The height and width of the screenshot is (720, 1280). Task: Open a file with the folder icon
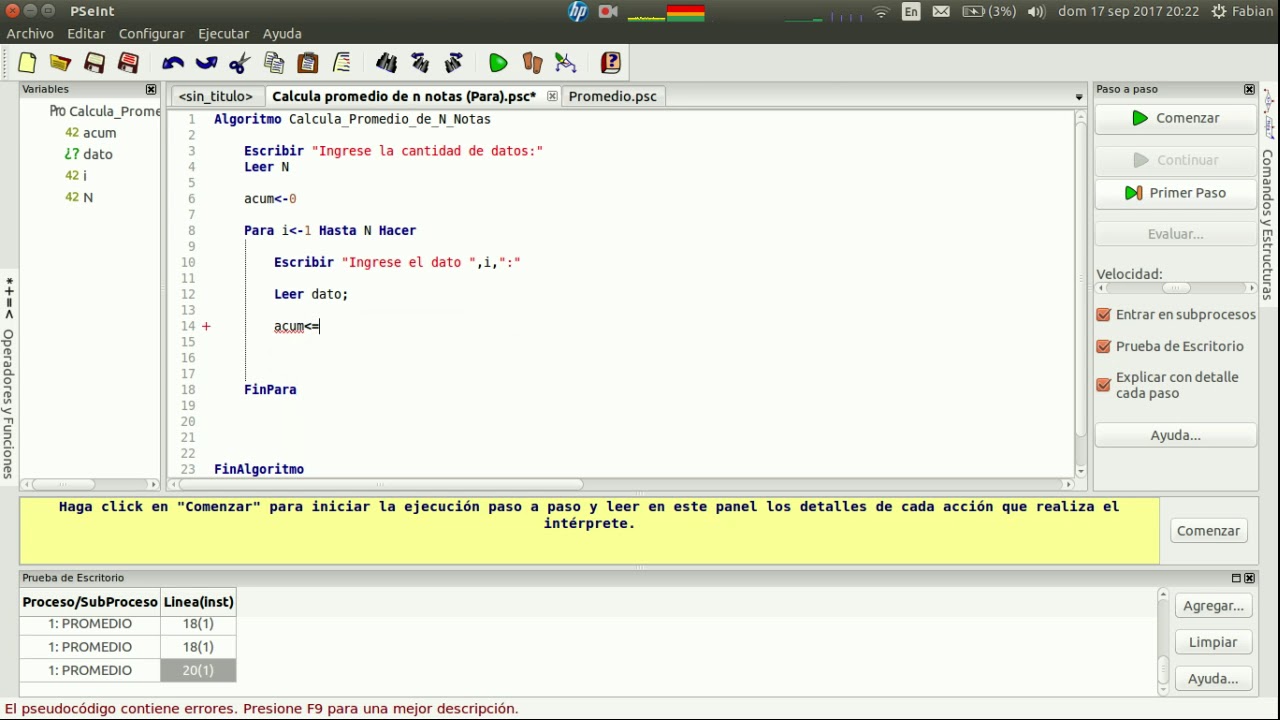click(60, 63)
